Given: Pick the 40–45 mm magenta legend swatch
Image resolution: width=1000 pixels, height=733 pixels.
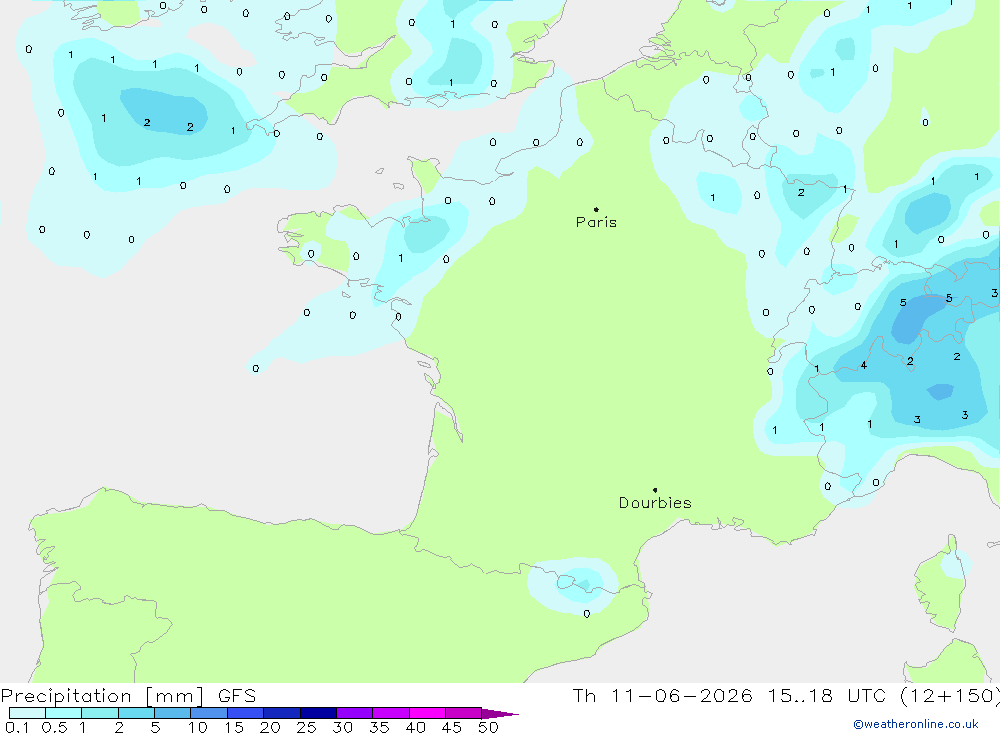Looking at the screenshot, I should coord(427,713).
